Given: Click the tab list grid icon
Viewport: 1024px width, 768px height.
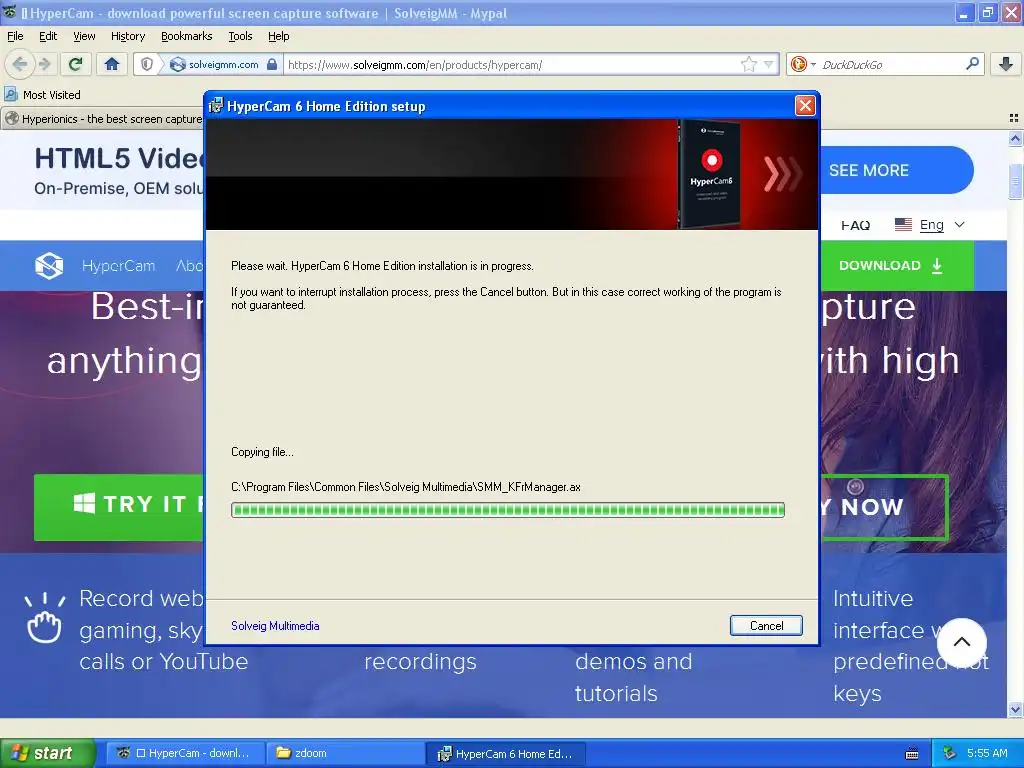Looking at the screenshot, I should [x=1014, y=118].
